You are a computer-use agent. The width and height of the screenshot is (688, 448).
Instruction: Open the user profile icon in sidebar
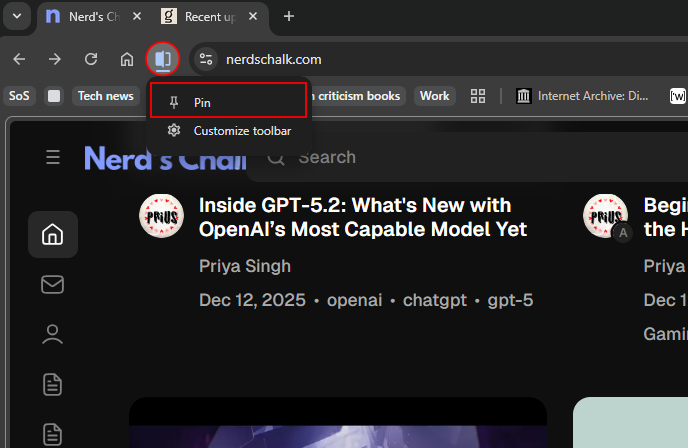pyautogui.click(x=52, y=335)
